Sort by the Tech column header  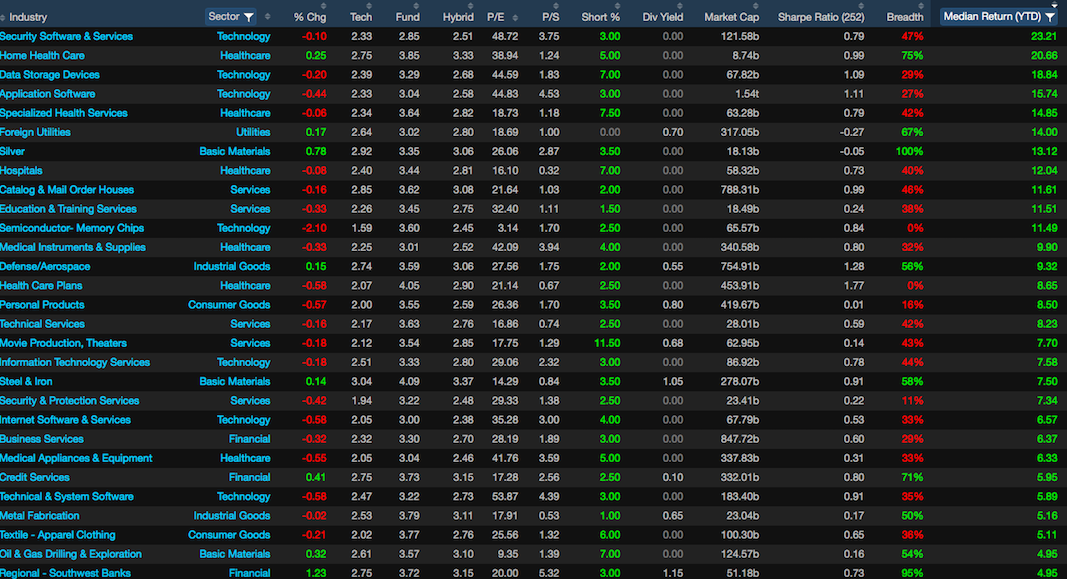(x=361, y=17)
